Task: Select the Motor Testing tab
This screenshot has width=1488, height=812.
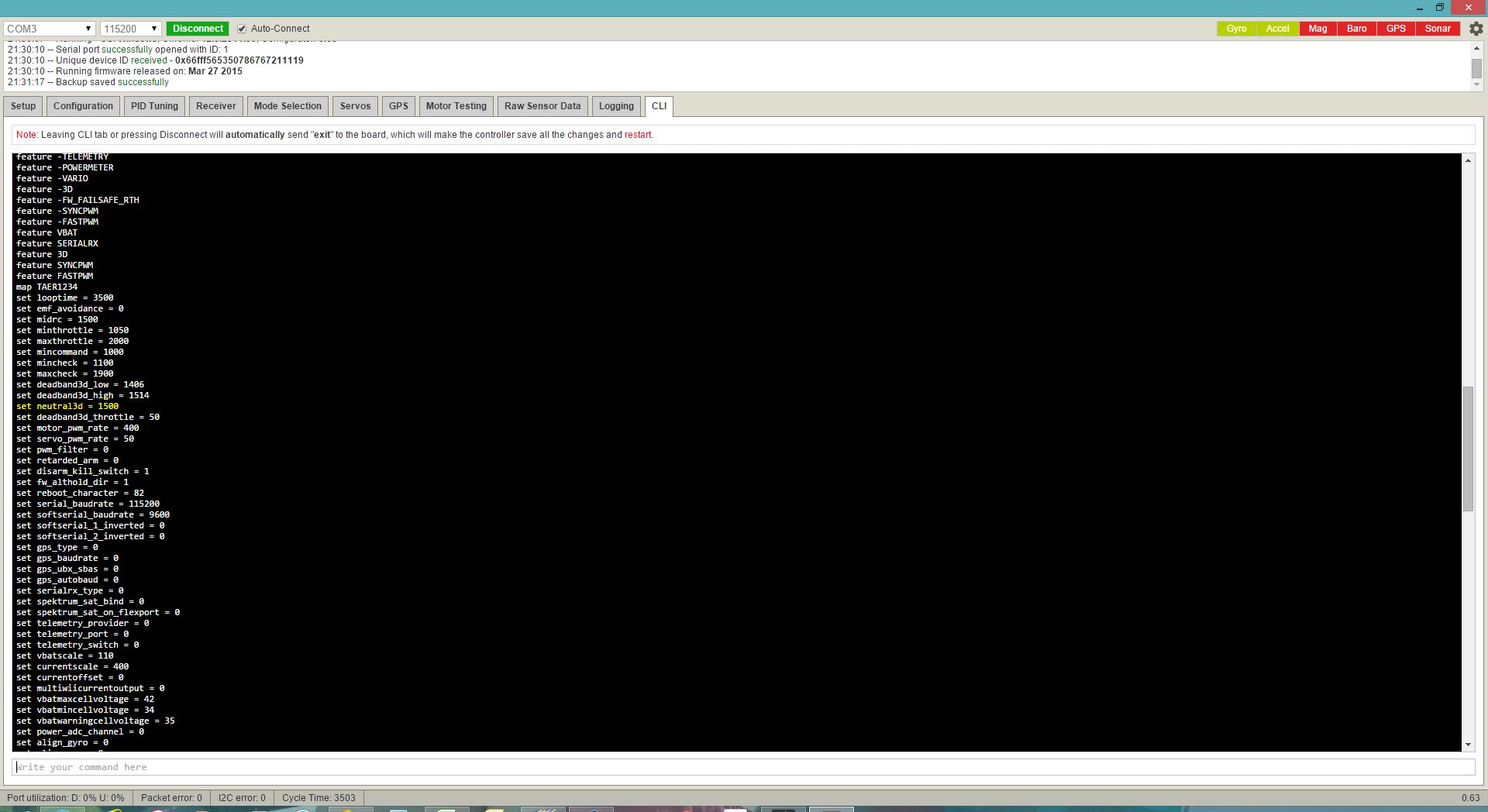Action: [x=456, y=106]
